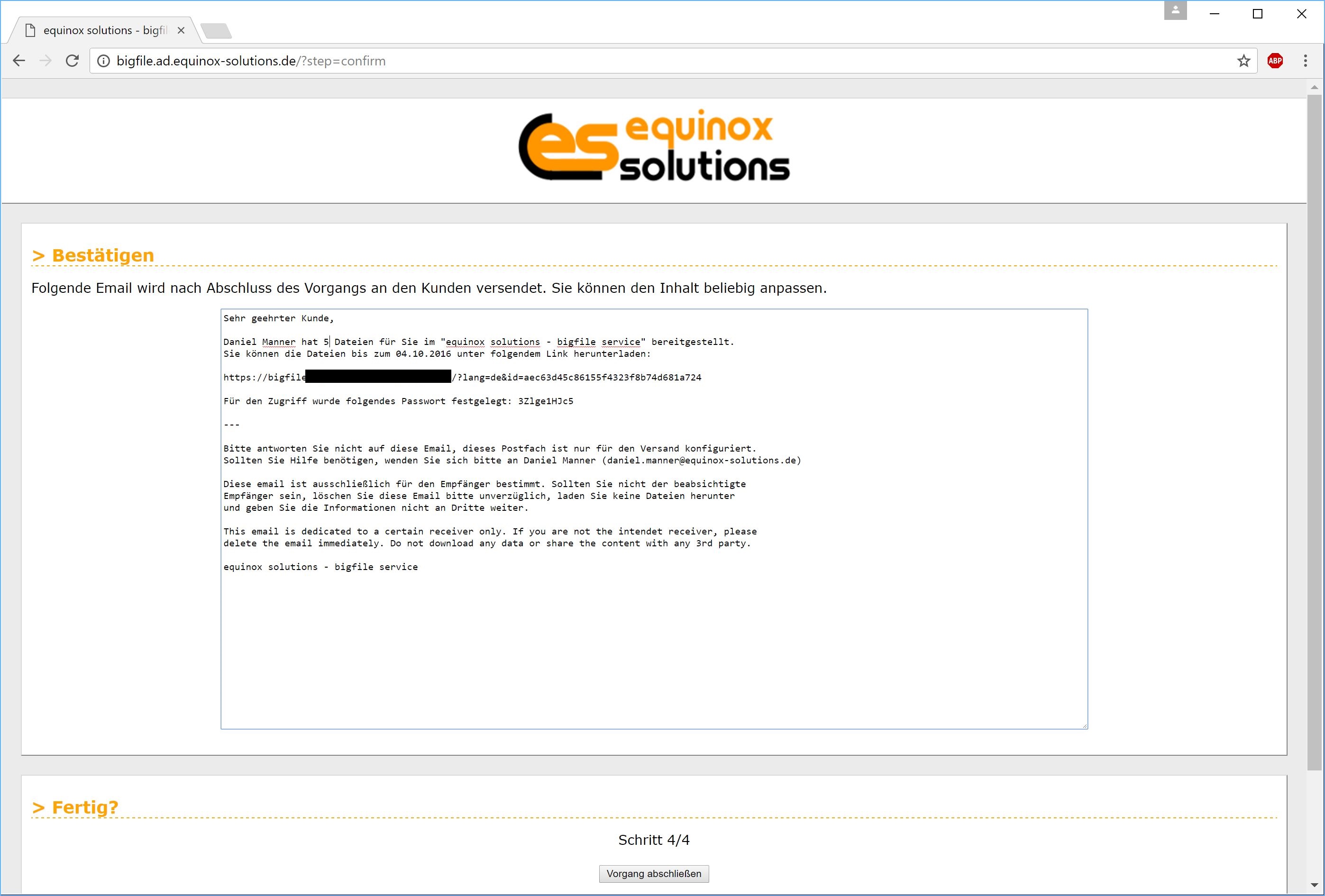The image size is (1325, 896).
Task: Click the Chrome user profile icon
Action: click(1175, 10)
